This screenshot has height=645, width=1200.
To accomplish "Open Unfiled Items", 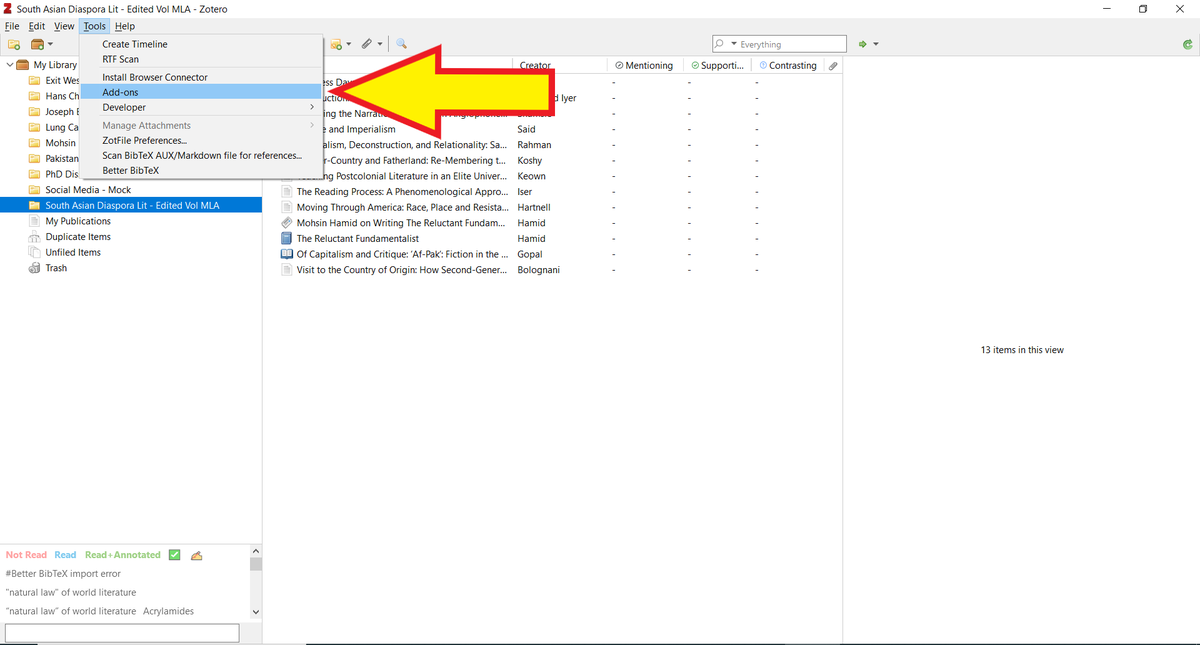I will (73, 252).
